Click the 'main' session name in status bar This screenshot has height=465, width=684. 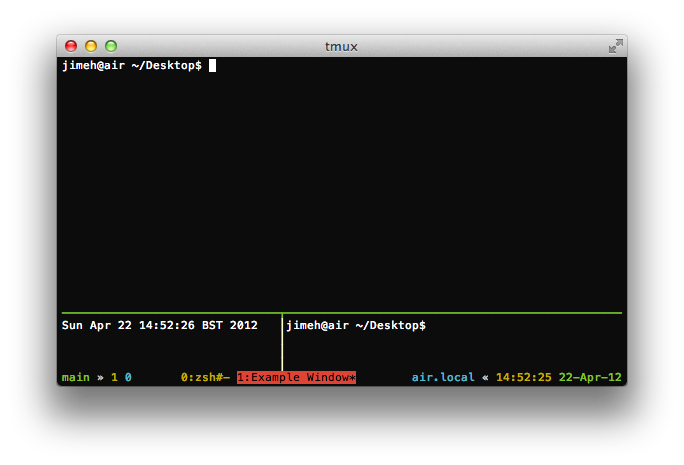[75, 378]
